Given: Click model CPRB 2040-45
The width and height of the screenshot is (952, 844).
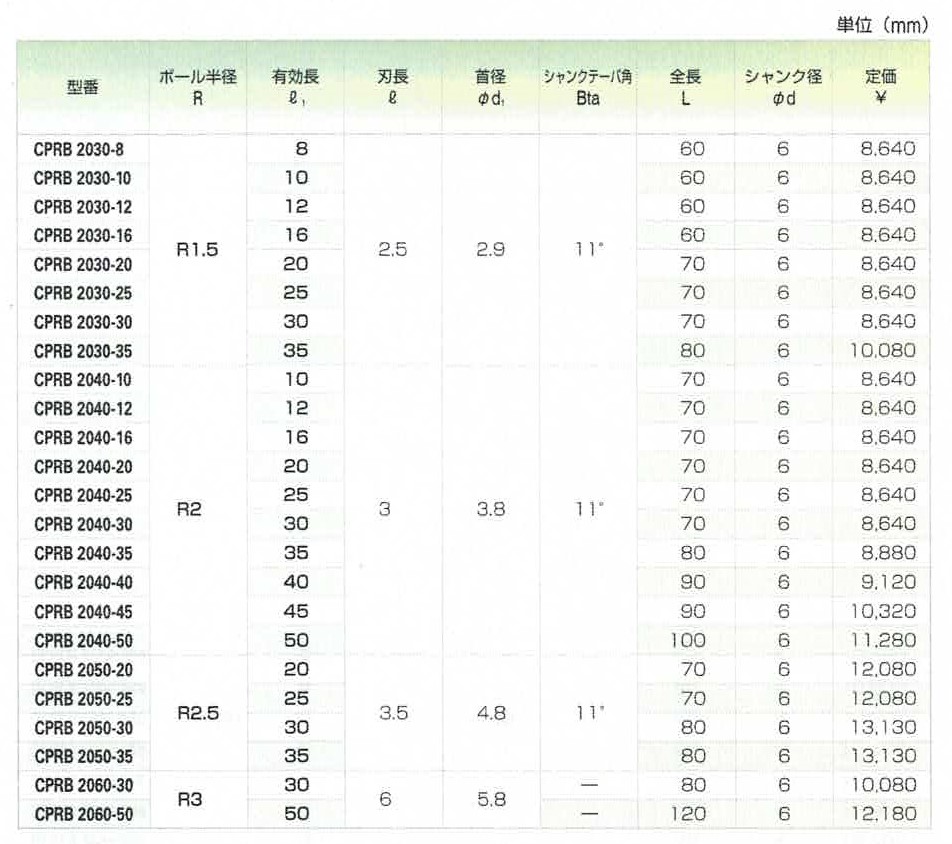Looking at the screenshot, I should (x=83, y=612).
